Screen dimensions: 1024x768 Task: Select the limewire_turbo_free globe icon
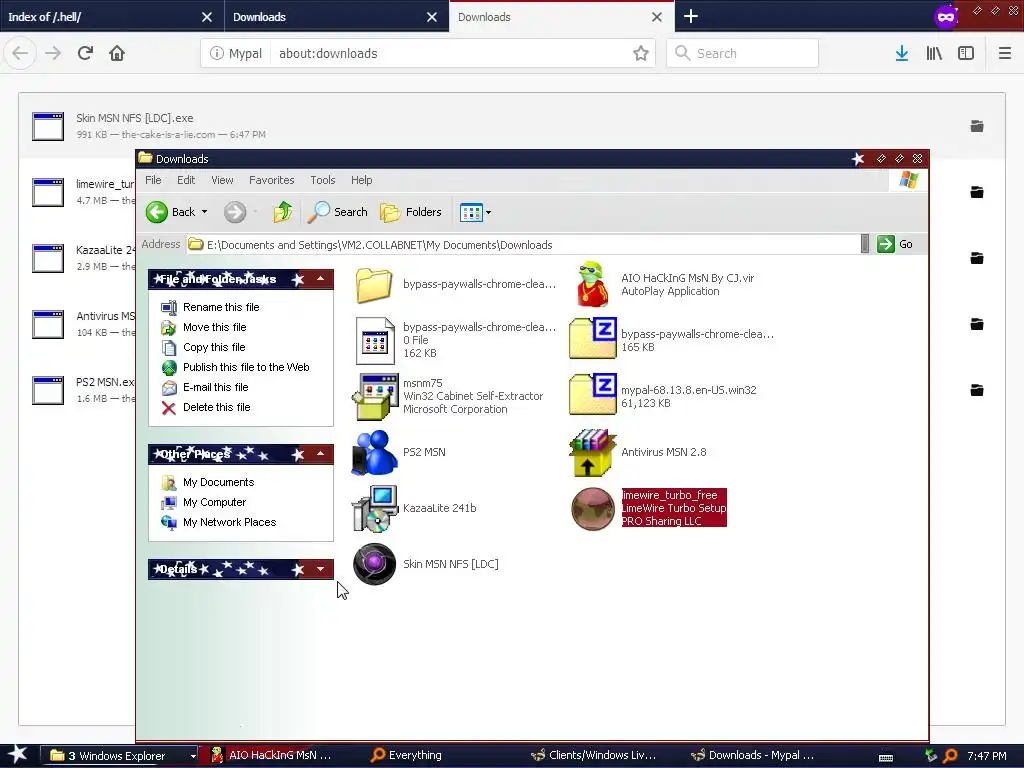[592, 509]
